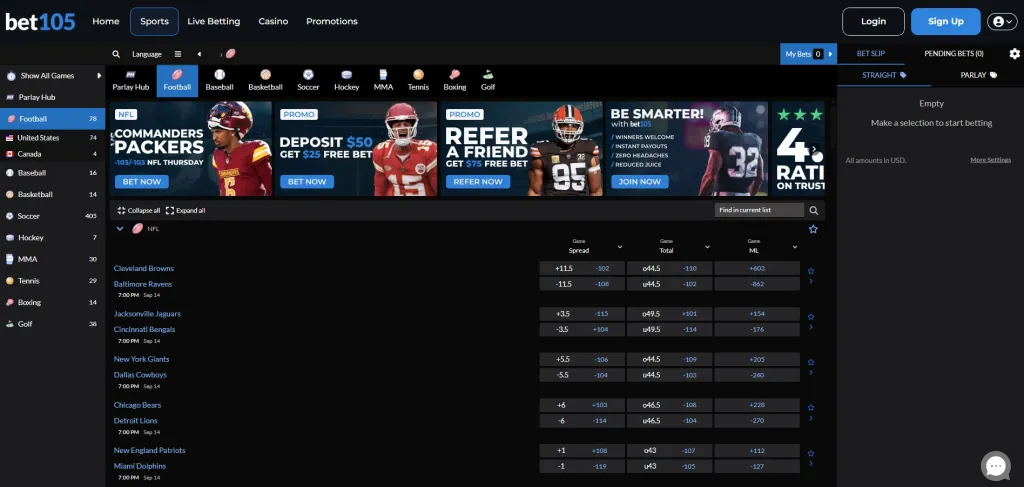Select the Hockey sport icon tab

347,81
